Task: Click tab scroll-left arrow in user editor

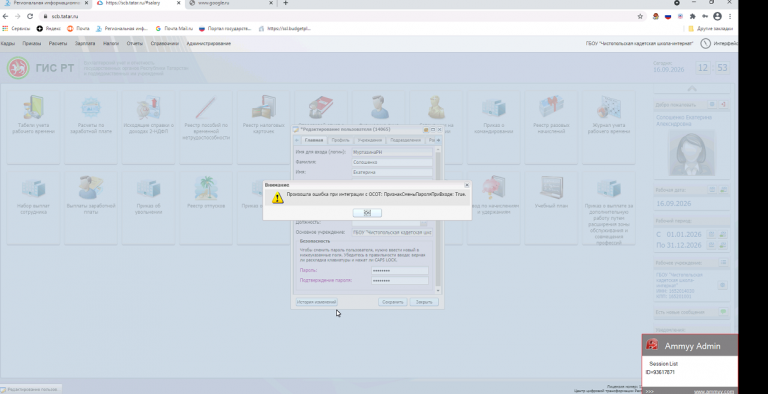Action: click(297, 140)
